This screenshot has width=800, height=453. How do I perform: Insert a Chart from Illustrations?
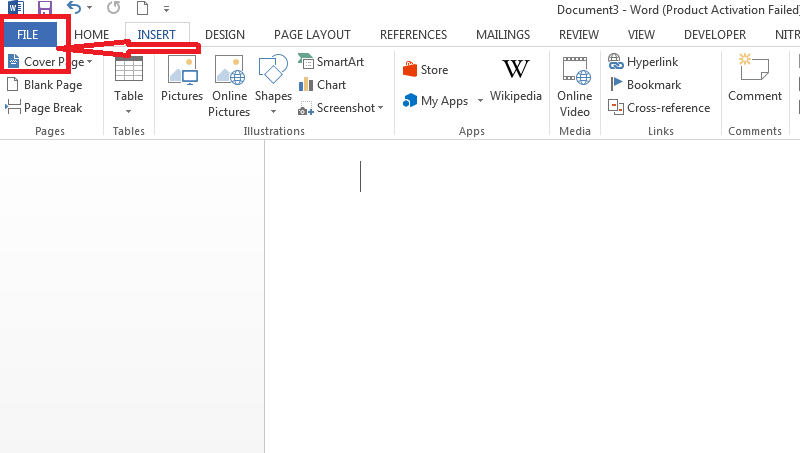[322, 85]
